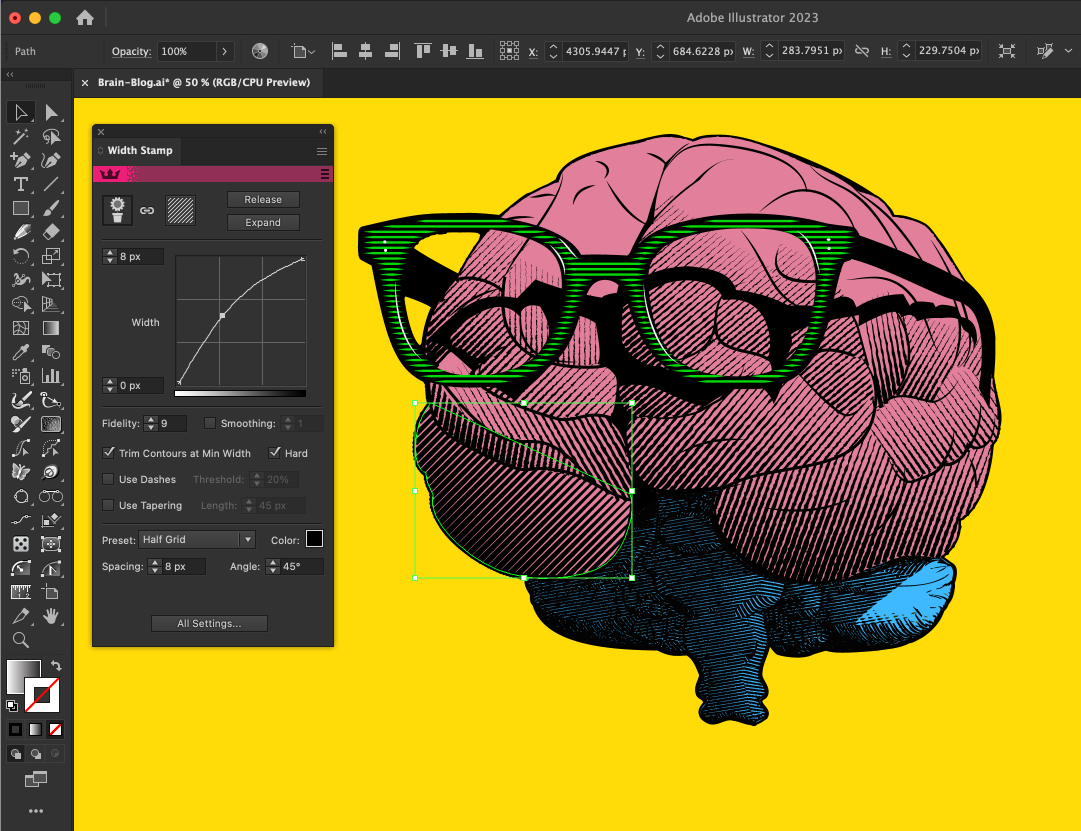
Task: Select the Free Transform tool
Action: [x=51, y=280]
